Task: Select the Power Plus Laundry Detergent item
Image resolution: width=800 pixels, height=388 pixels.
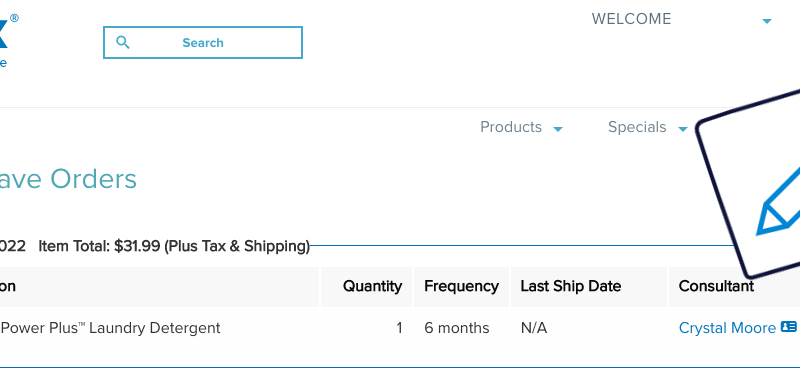Action: [110, 328]
